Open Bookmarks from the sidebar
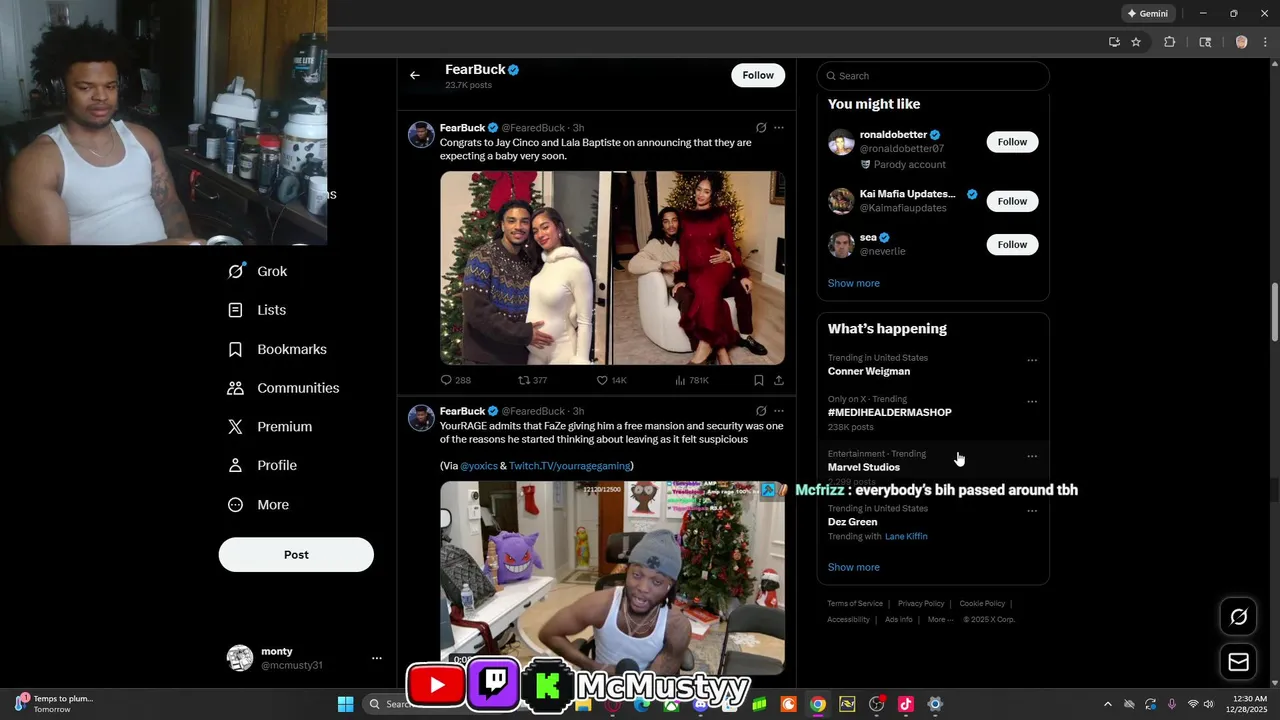The height and width of the screenshot is (720, 1280). point(277,349)
